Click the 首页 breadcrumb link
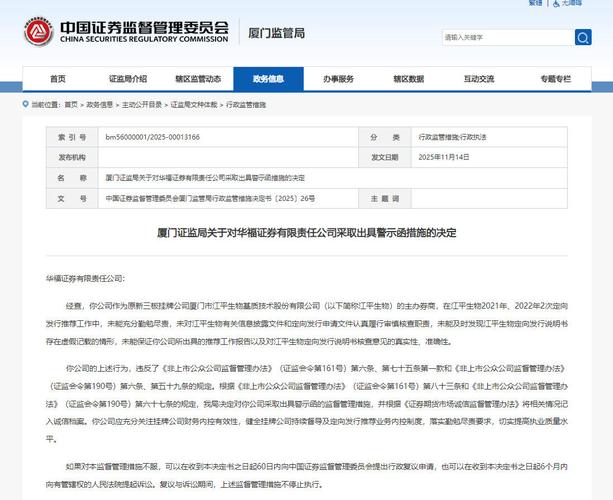 coord(71,104)
